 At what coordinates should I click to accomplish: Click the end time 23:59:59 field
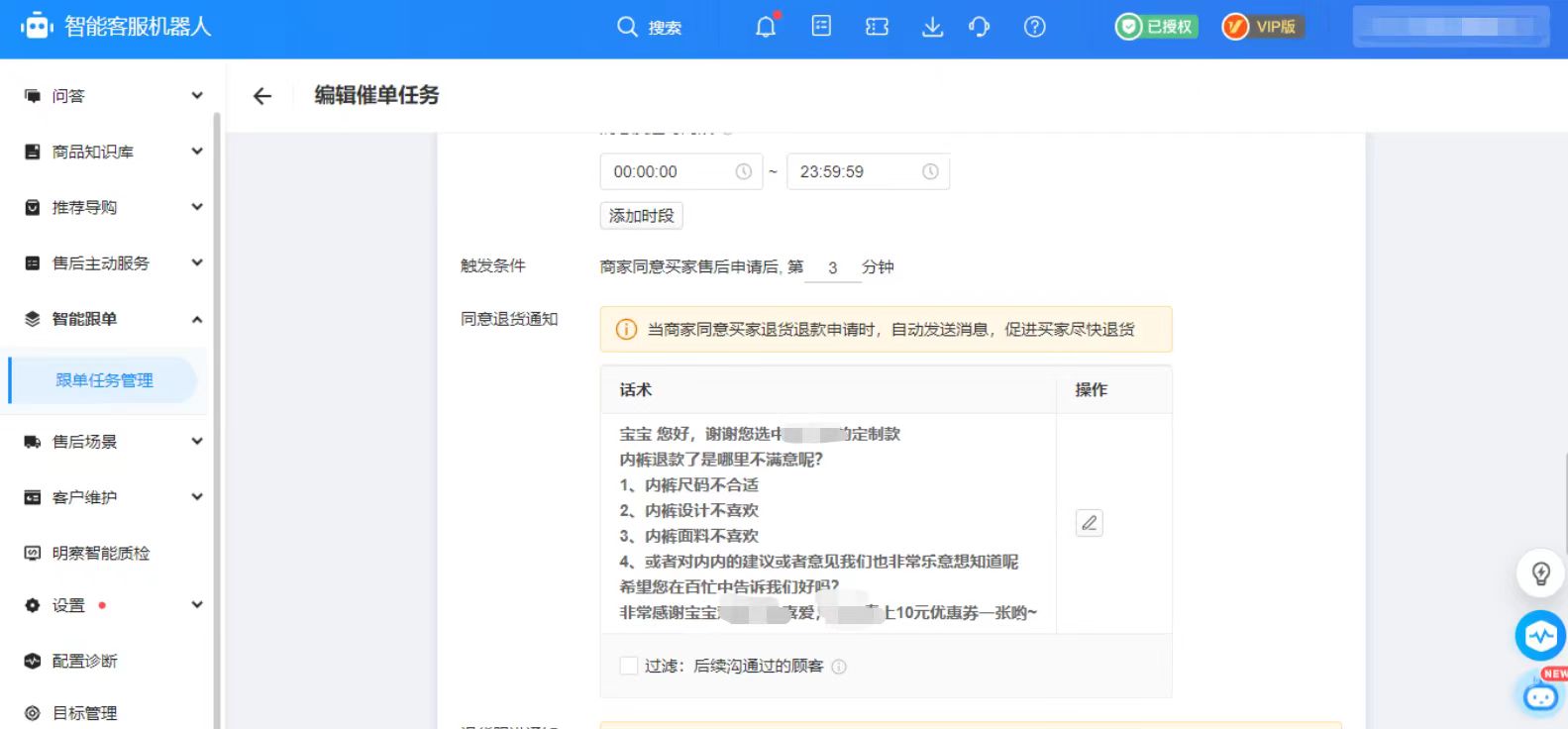point(868,171)
